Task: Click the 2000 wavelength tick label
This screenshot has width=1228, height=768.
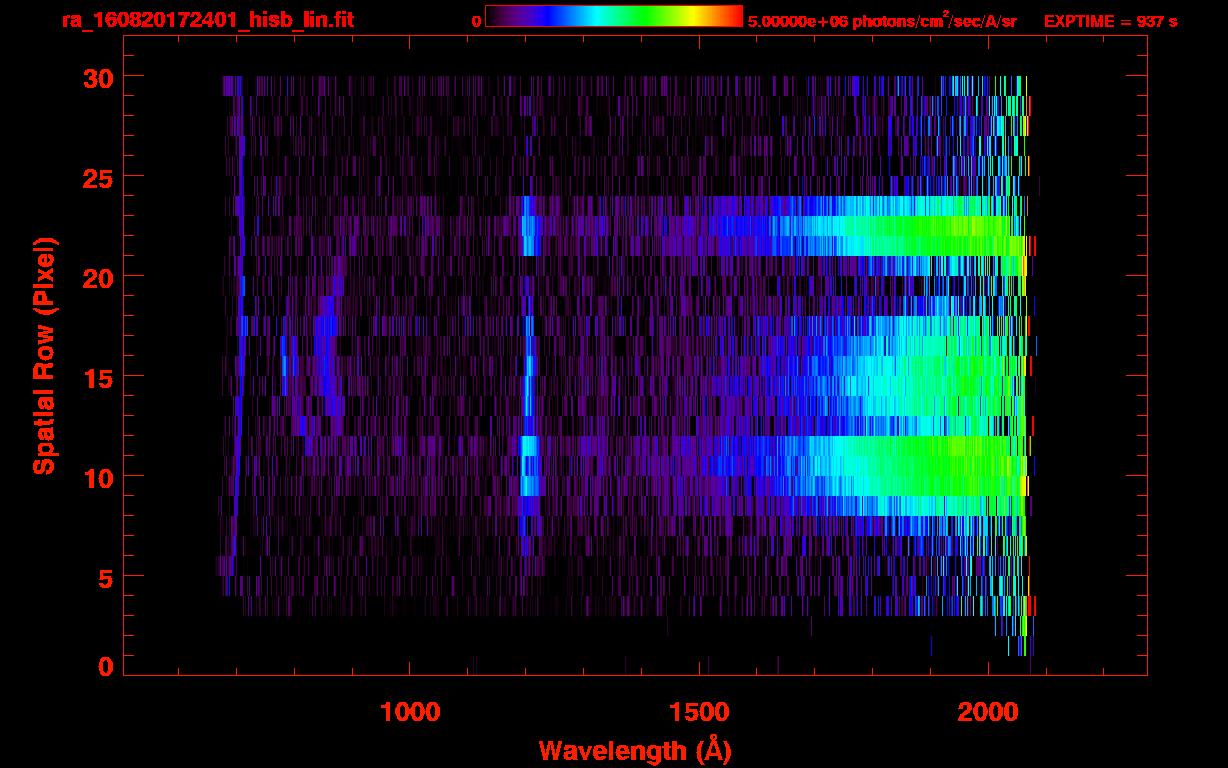Action: 988,712
